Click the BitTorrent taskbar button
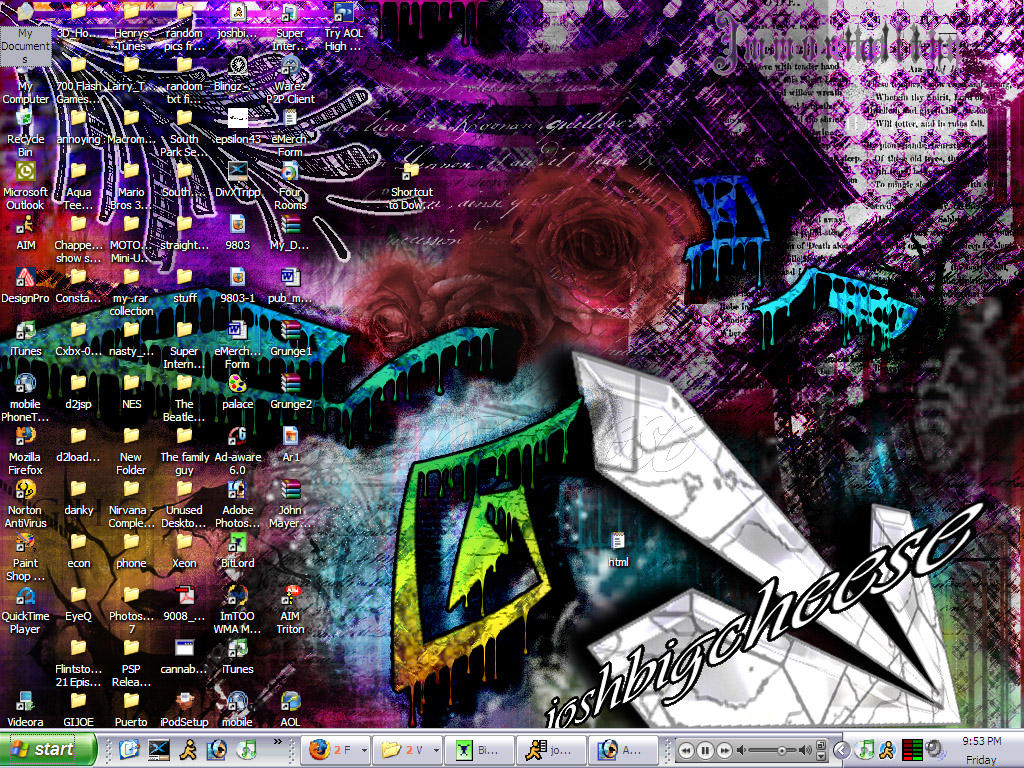The width and height of the screenshot is (1024, 768). click(477, 749)
